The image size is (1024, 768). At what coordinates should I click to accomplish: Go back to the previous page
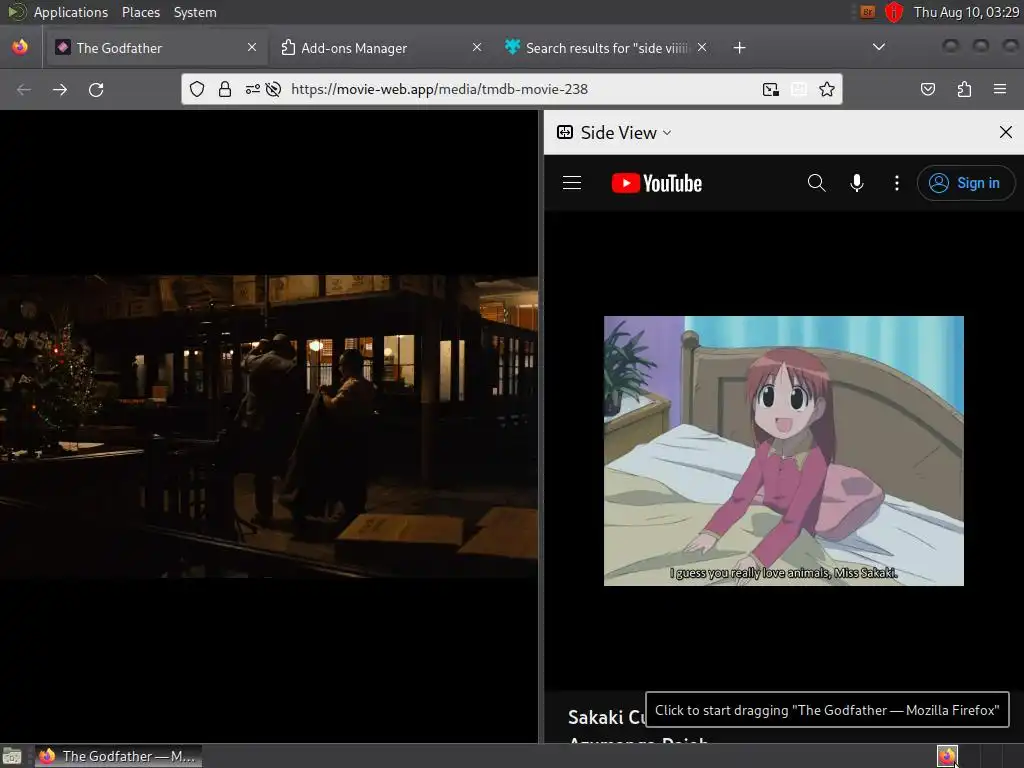point(24,89)
